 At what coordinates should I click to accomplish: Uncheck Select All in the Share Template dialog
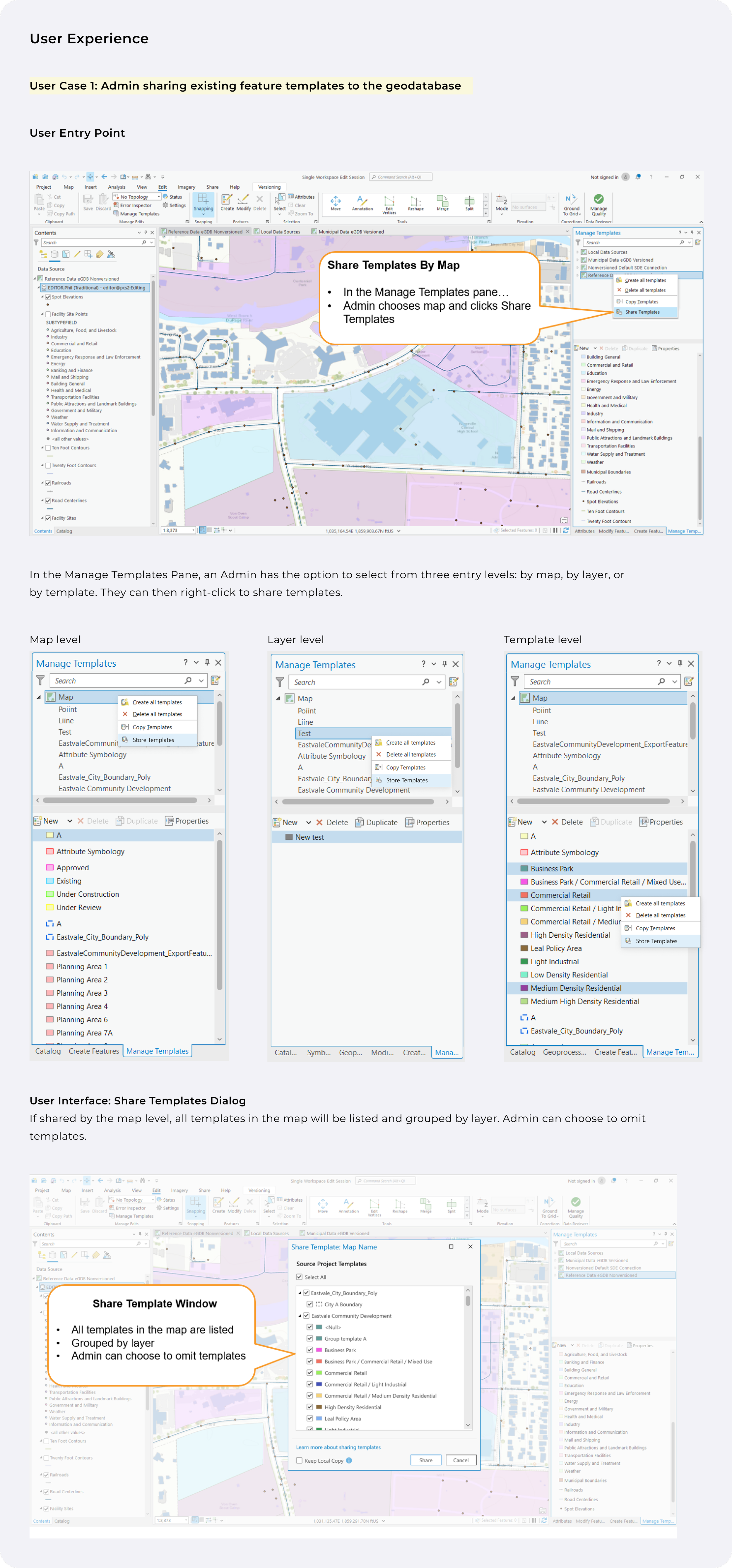(x=299, y=1277)
